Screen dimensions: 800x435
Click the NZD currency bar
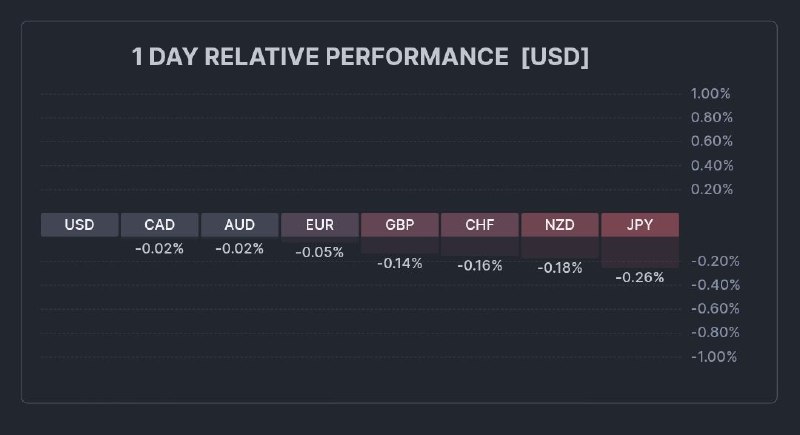click(560, 225)
